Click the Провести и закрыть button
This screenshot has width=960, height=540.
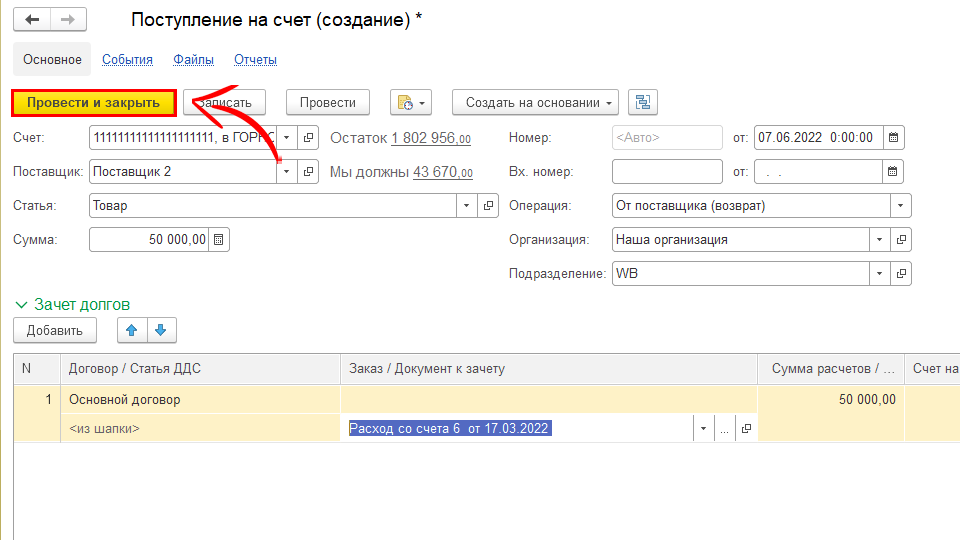click(x=93, y=102)
